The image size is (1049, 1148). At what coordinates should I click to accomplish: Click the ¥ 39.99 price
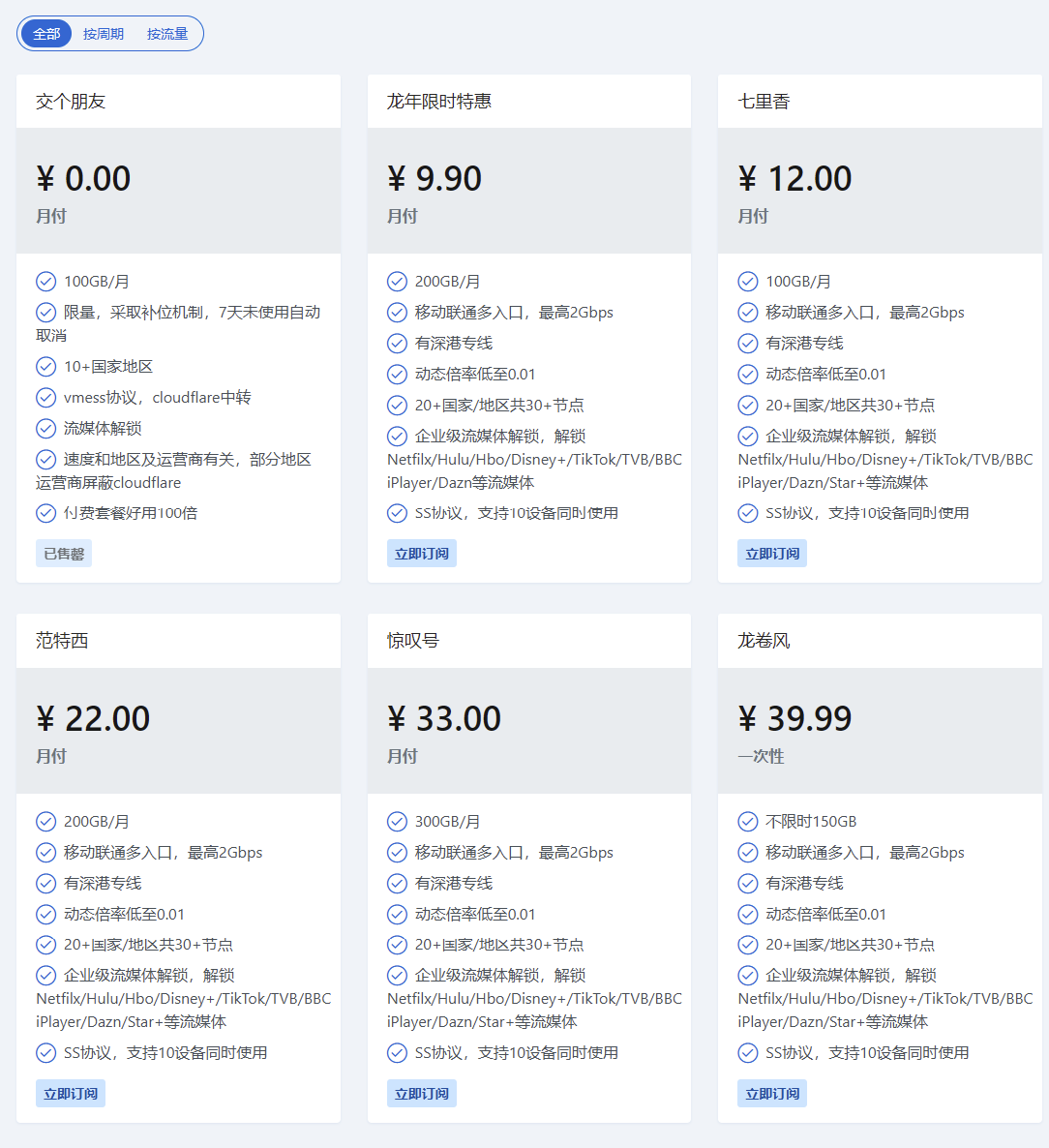click(x=795, y=718)
